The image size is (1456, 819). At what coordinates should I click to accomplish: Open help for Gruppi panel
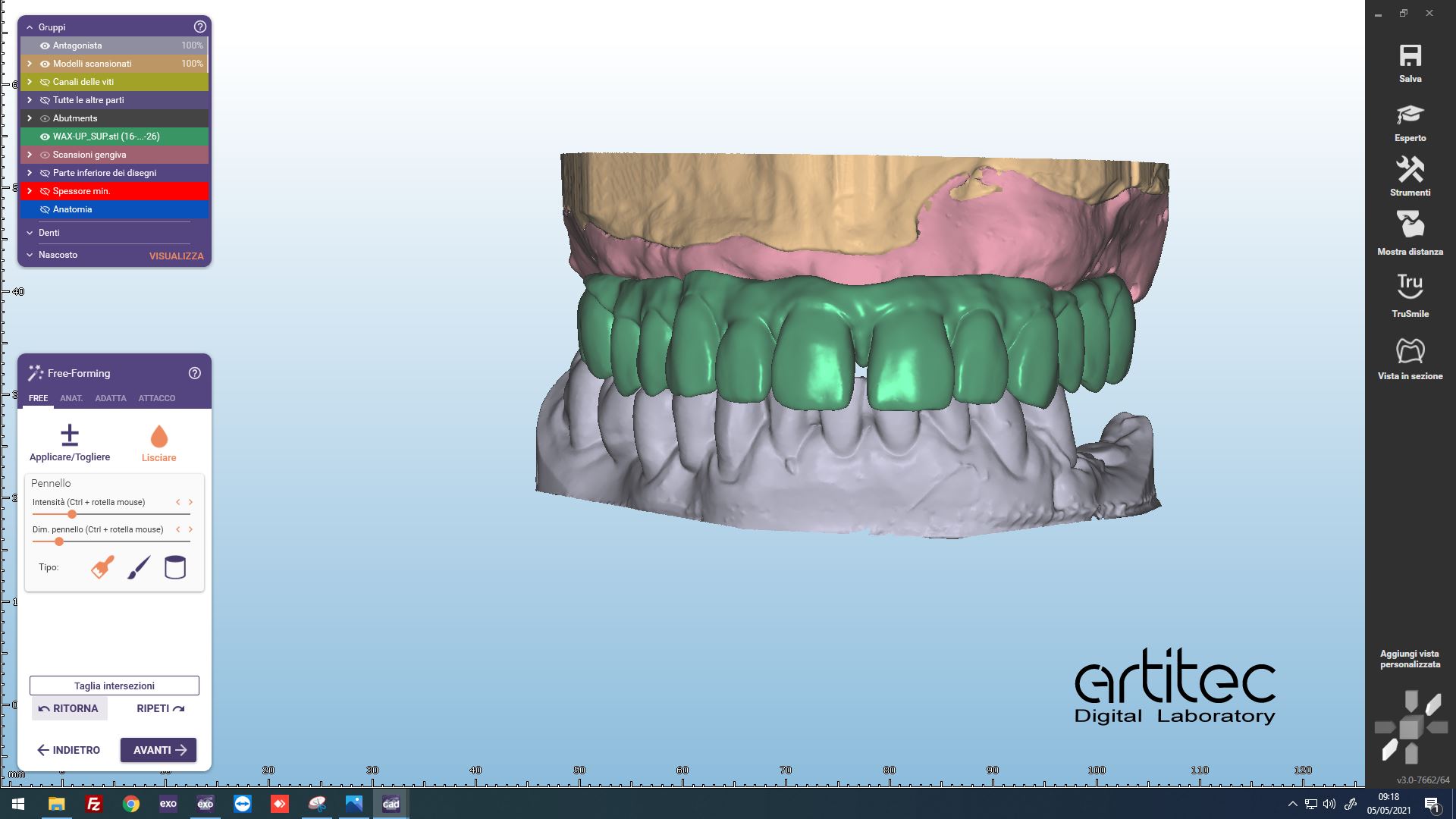coord(200,27)
